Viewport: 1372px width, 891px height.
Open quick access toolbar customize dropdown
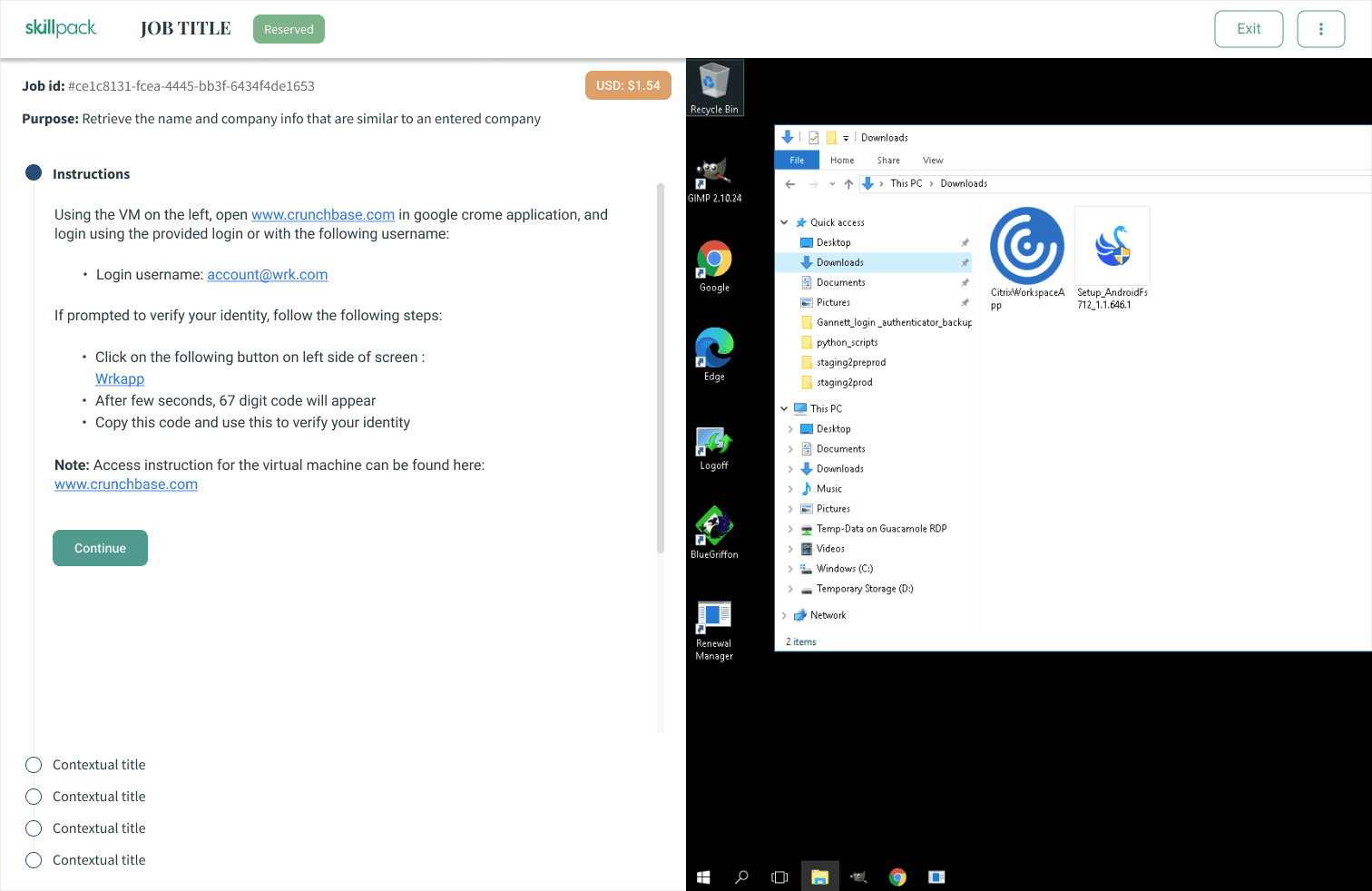(x=846, y=138)
